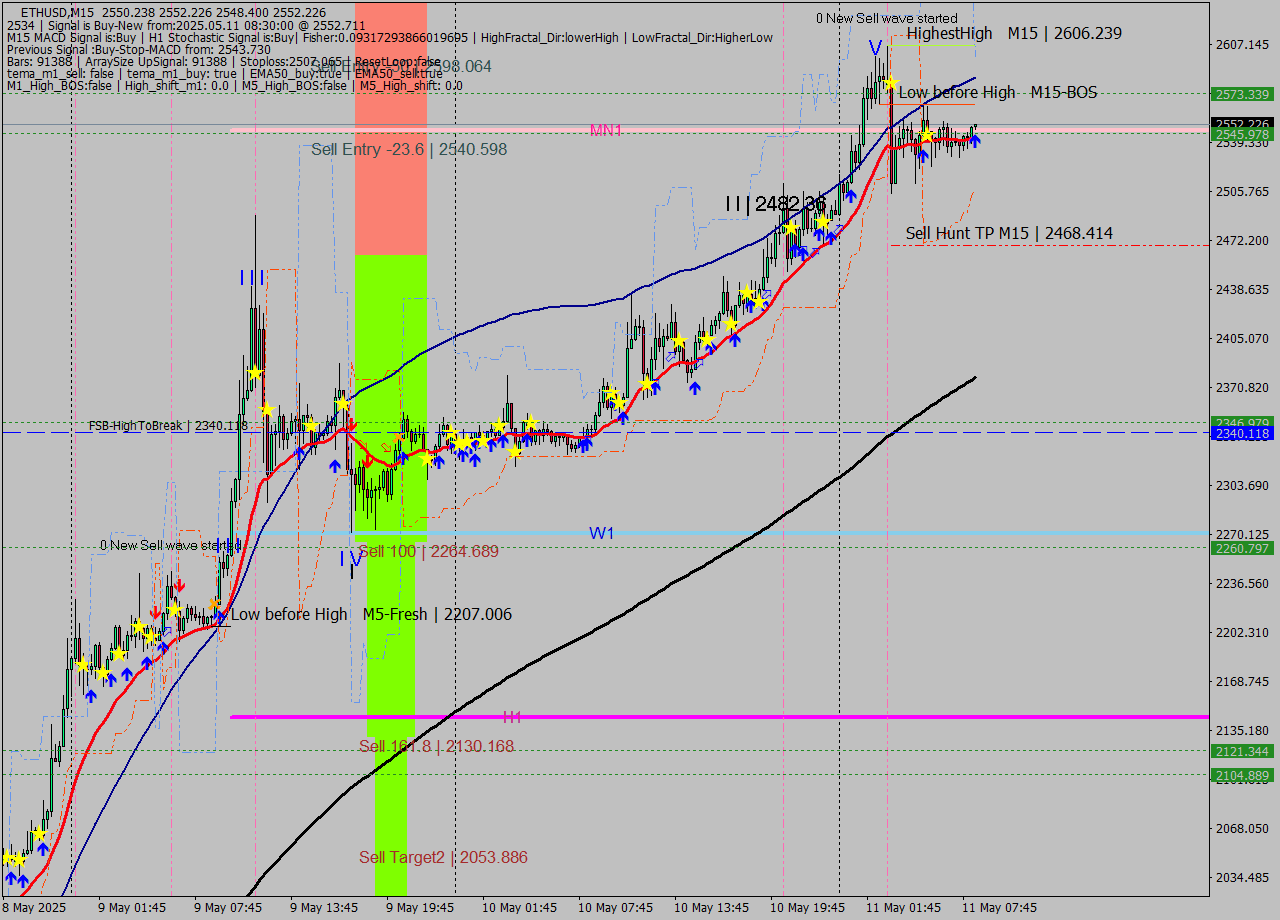This screenshot has width=1280, height=920.
Task: Select a blue up-arrow buy signal near the latest candles
Action: 974,143
